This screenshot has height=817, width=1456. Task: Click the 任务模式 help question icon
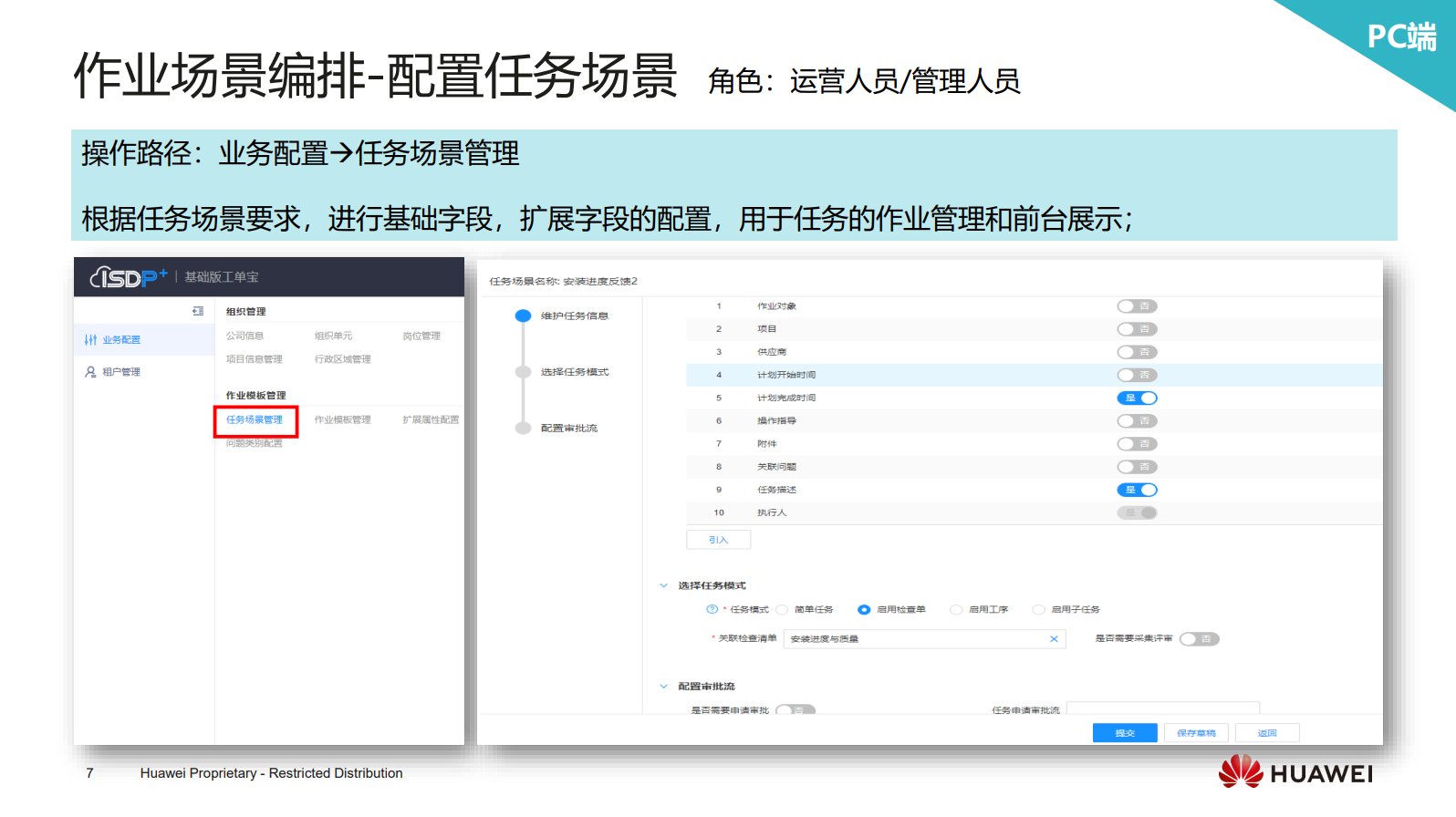tap(712, 609)
